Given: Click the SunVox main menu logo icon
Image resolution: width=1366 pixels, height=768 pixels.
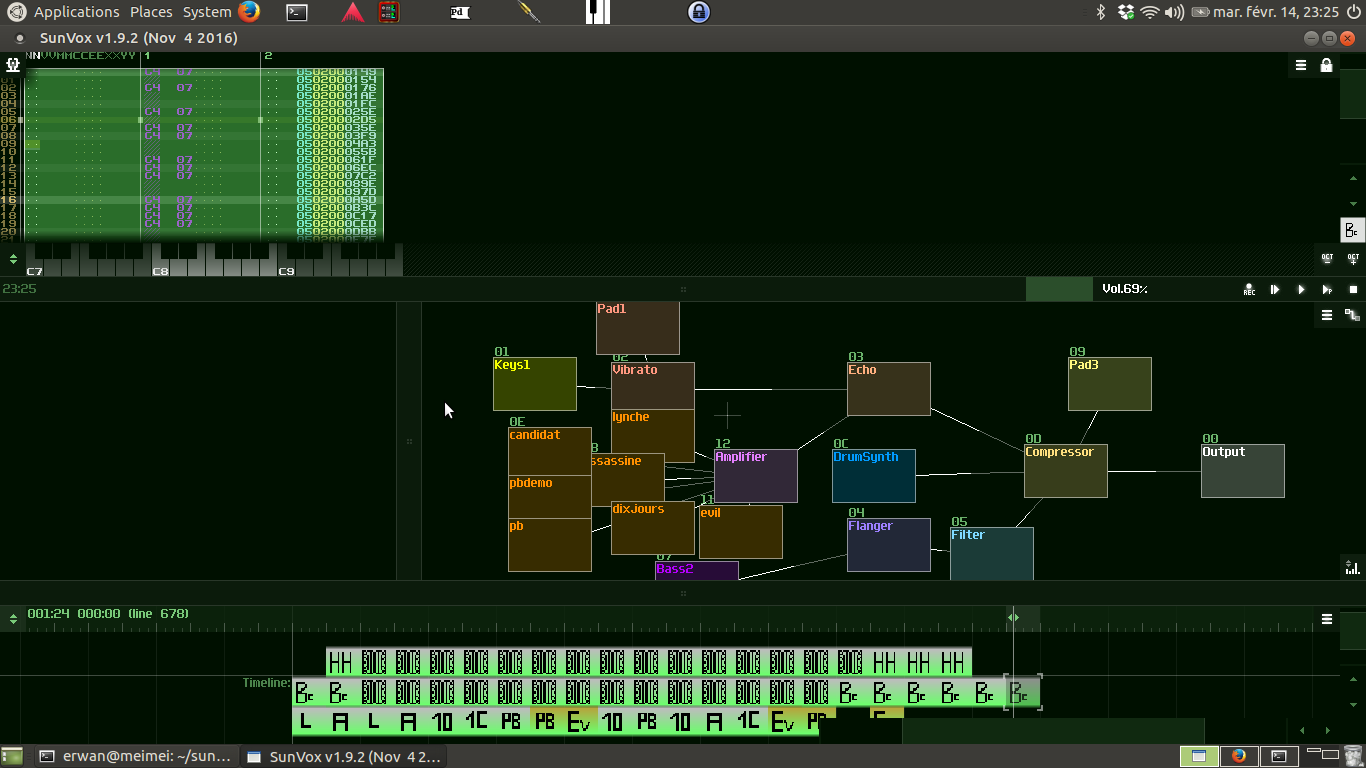Looking at the screenshot, I should tap(13, 65).
